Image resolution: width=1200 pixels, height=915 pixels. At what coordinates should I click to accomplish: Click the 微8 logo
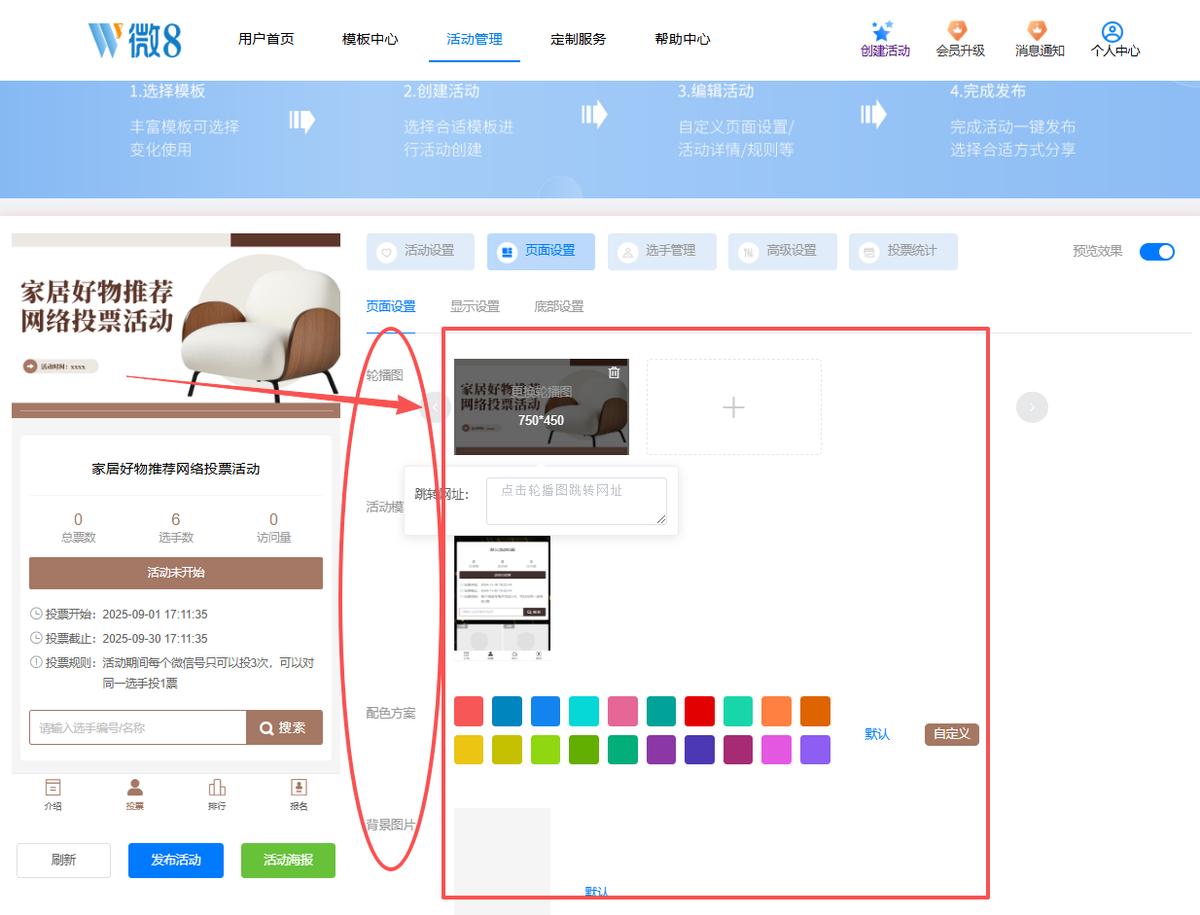coord(135,40)
